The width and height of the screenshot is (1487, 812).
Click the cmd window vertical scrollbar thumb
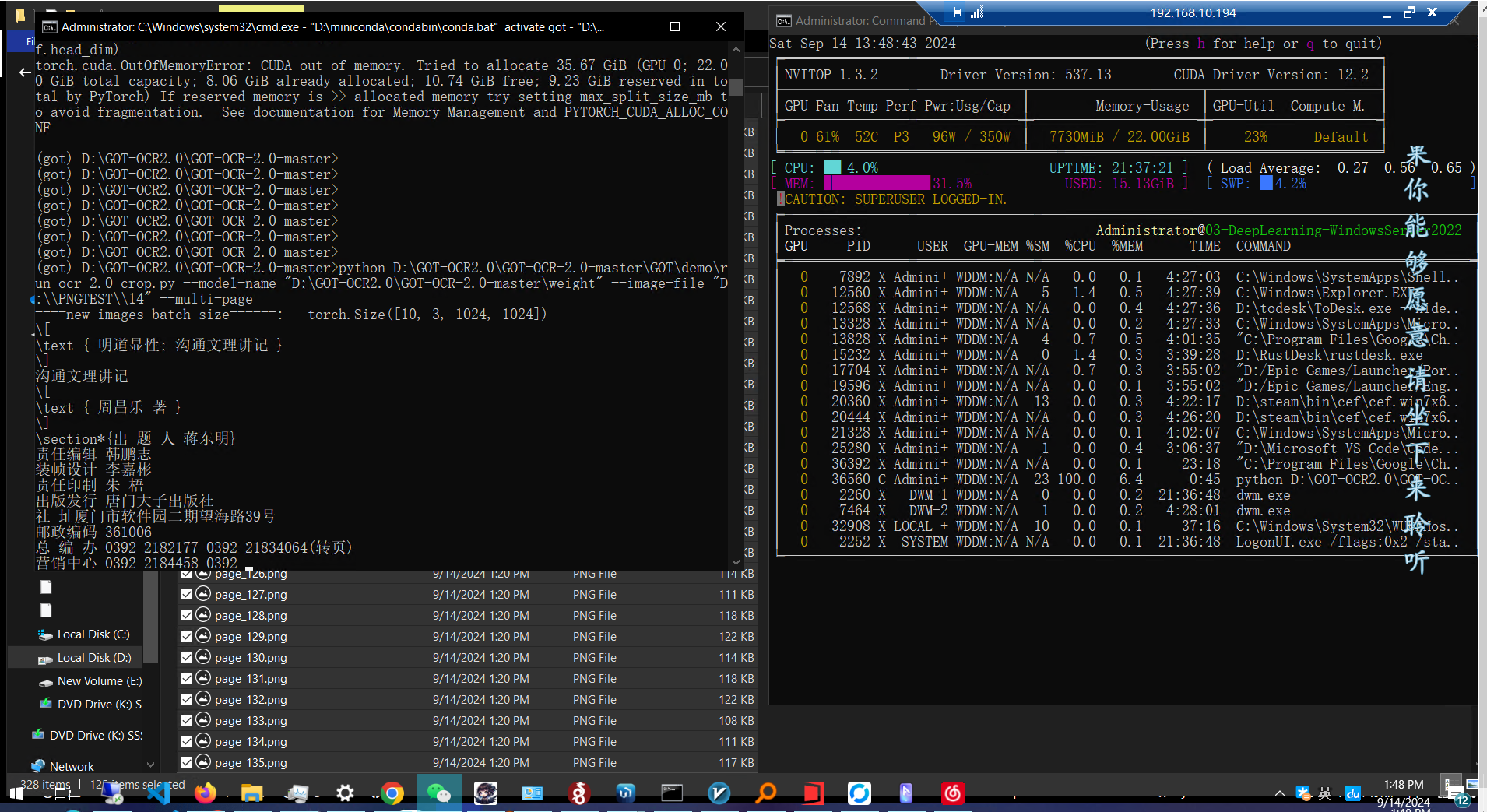(x=736, y=86)
